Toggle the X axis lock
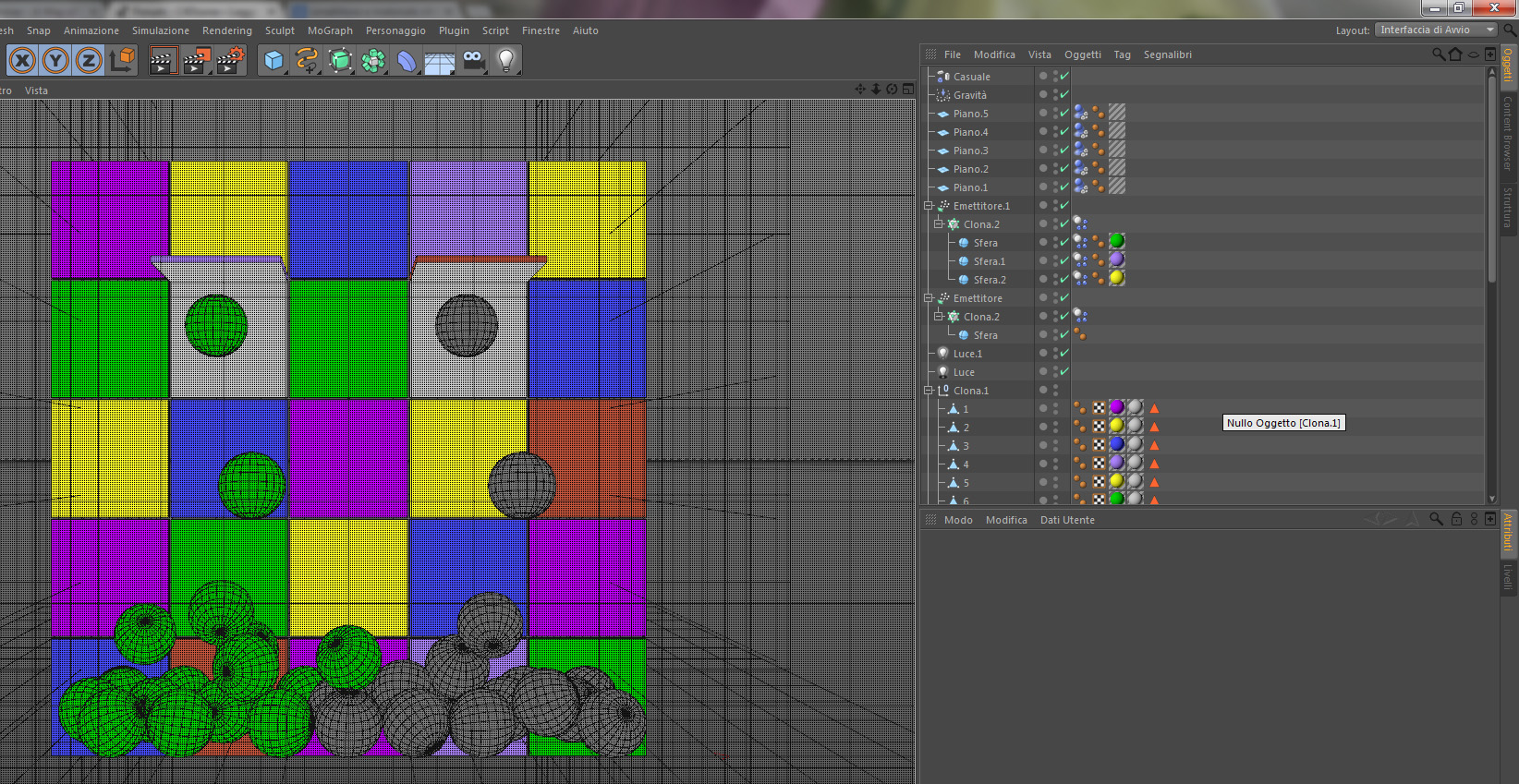Image resolution: width=1519 pixels, height=784 pixels. pyautogui.click(x=23, y=61)
